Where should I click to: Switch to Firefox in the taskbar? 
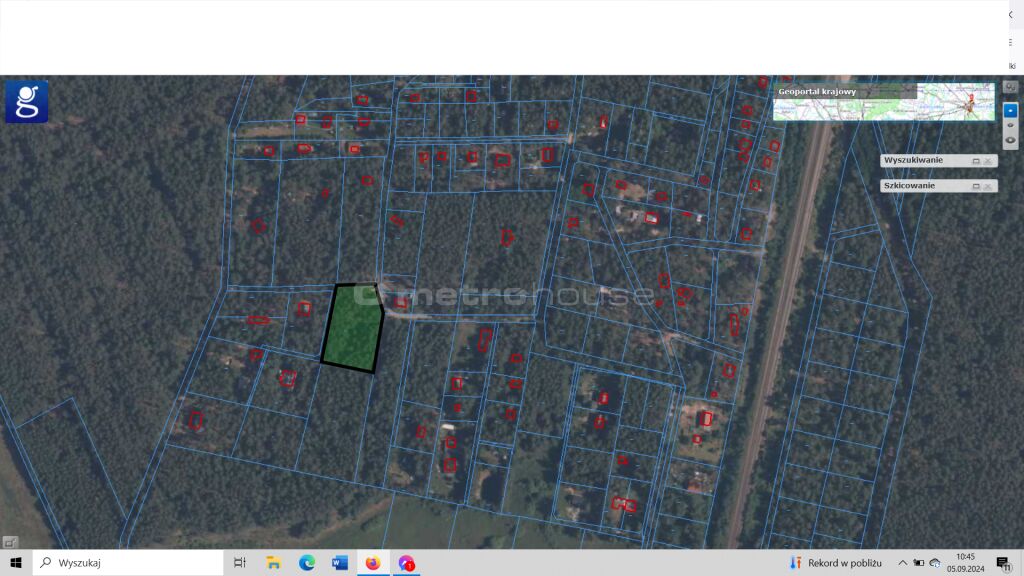[373, 563]
